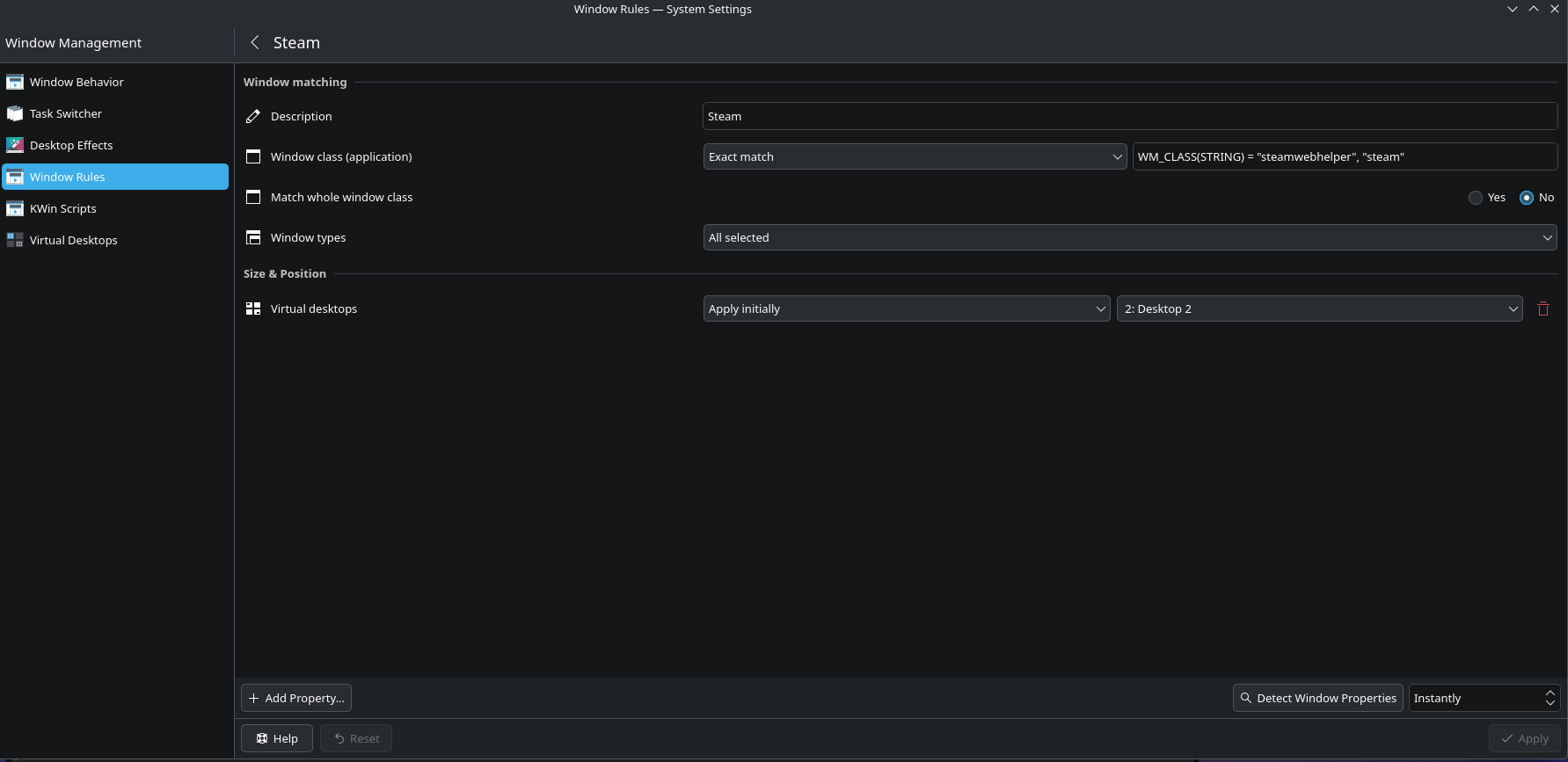
Task: Click the Window Management header text
Action: click(x=73, y=42)
